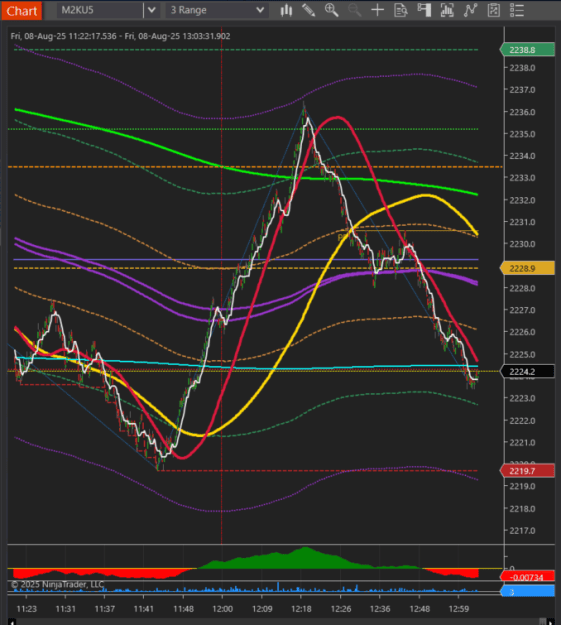Show the Data Box icon
The height and width of the screenshot is (625, 561).
[x=400, y=10]
